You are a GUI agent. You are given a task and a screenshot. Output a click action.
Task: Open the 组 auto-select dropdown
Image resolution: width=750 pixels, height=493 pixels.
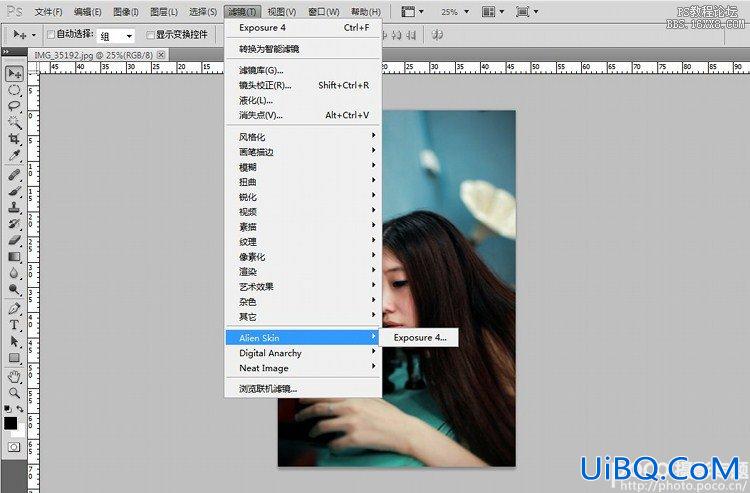[116, 36]
